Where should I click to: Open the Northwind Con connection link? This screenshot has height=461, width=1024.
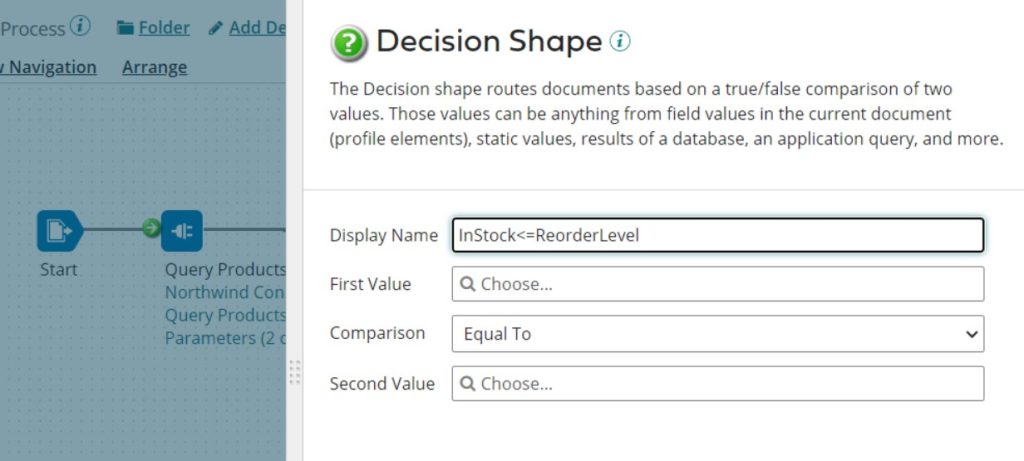(225, 292)
